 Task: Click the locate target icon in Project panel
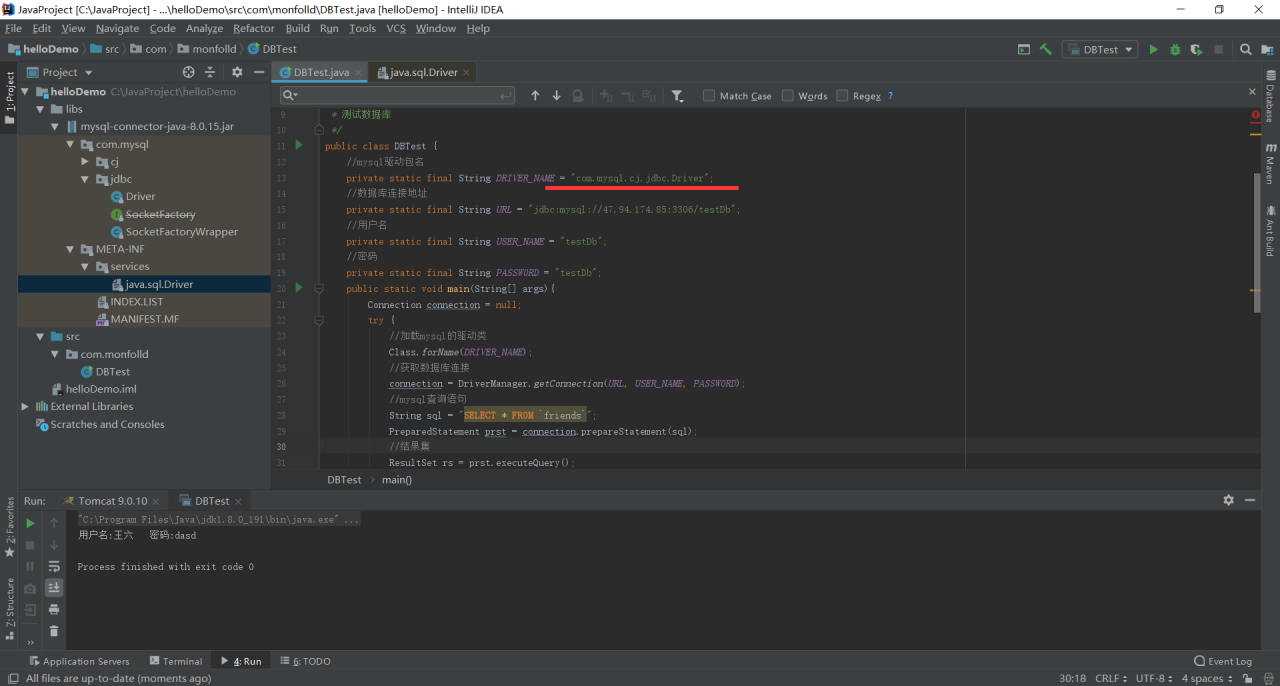[x=189, y=72]
